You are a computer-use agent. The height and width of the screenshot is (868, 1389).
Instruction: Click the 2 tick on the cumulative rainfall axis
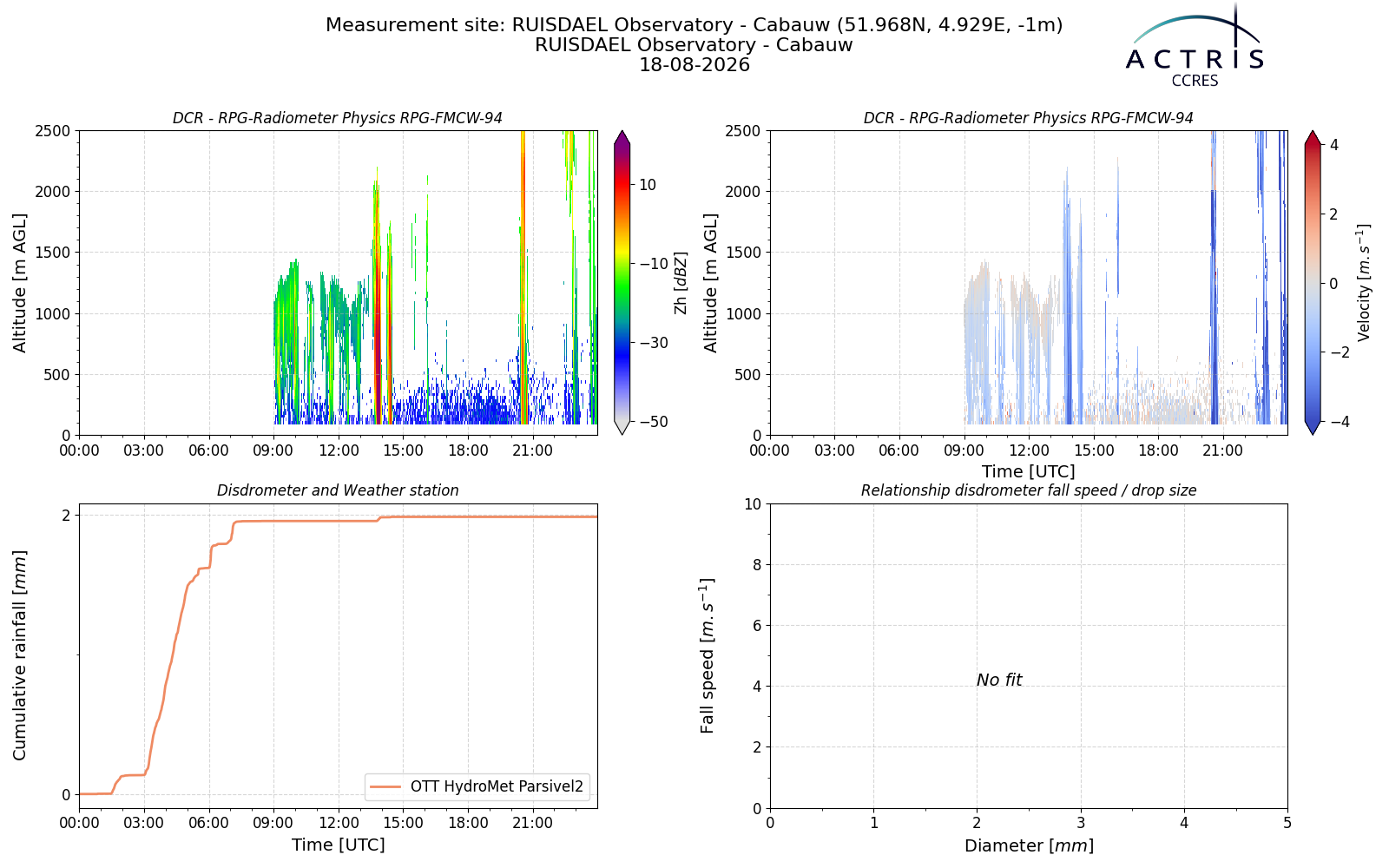(x=66, y=516)
